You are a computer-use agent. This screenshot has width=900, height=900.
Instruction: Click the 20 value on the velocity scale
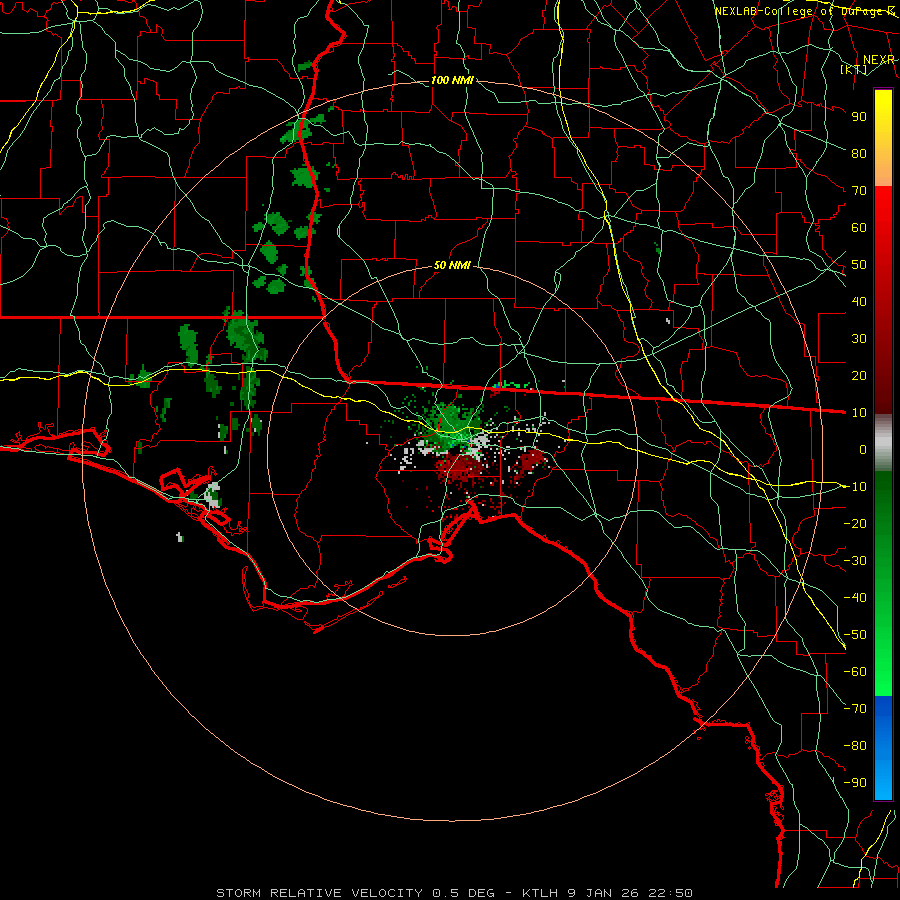point(859,376)
